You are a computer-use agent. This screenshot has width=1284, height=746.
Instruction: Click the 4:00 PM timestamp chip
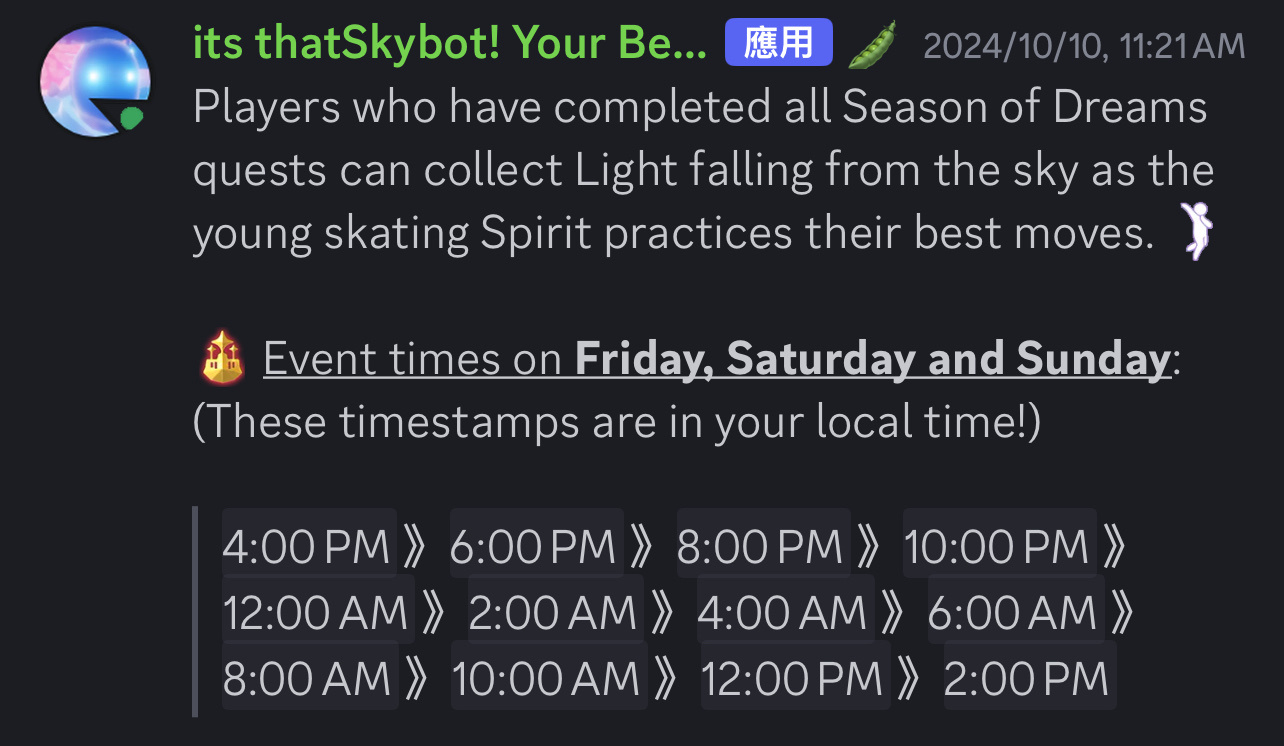[309, 545]
